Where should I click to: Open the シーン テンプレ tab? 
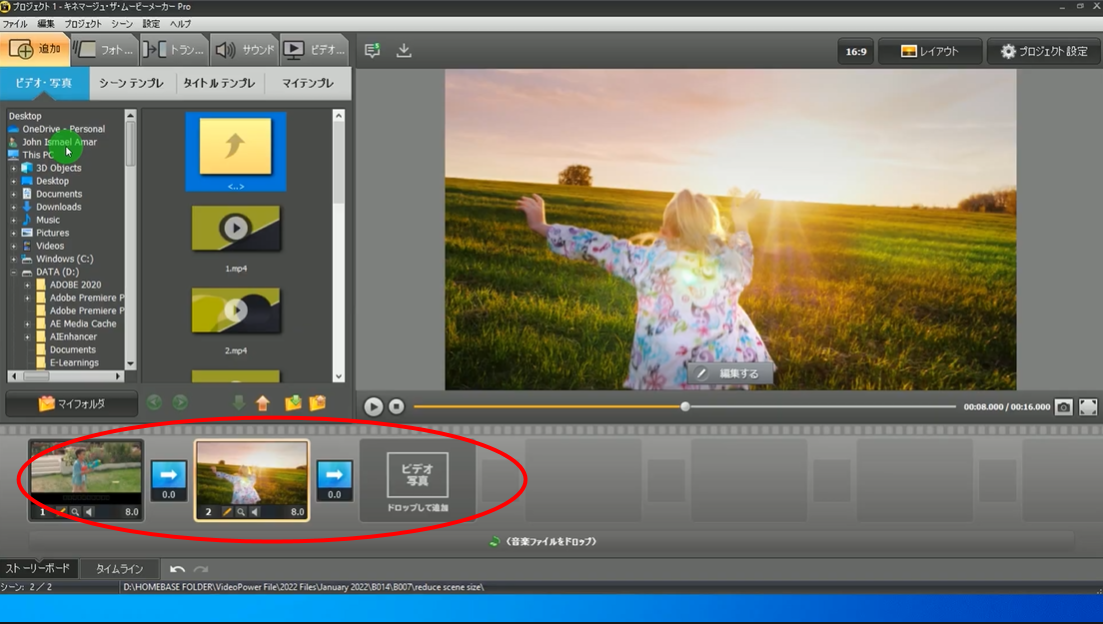132,83
